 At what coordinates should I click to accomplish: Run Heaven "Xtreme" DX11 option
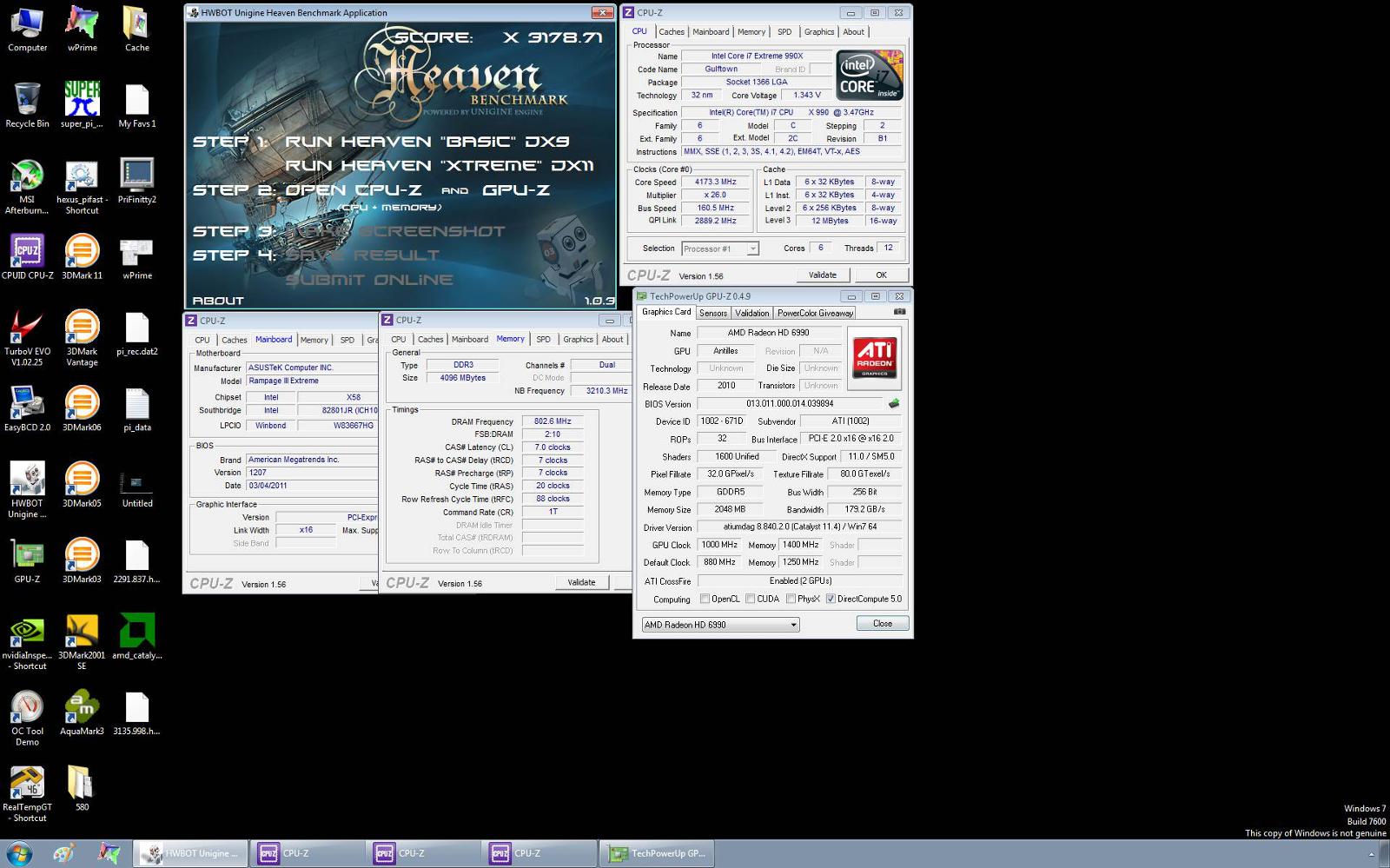(439, 166)
